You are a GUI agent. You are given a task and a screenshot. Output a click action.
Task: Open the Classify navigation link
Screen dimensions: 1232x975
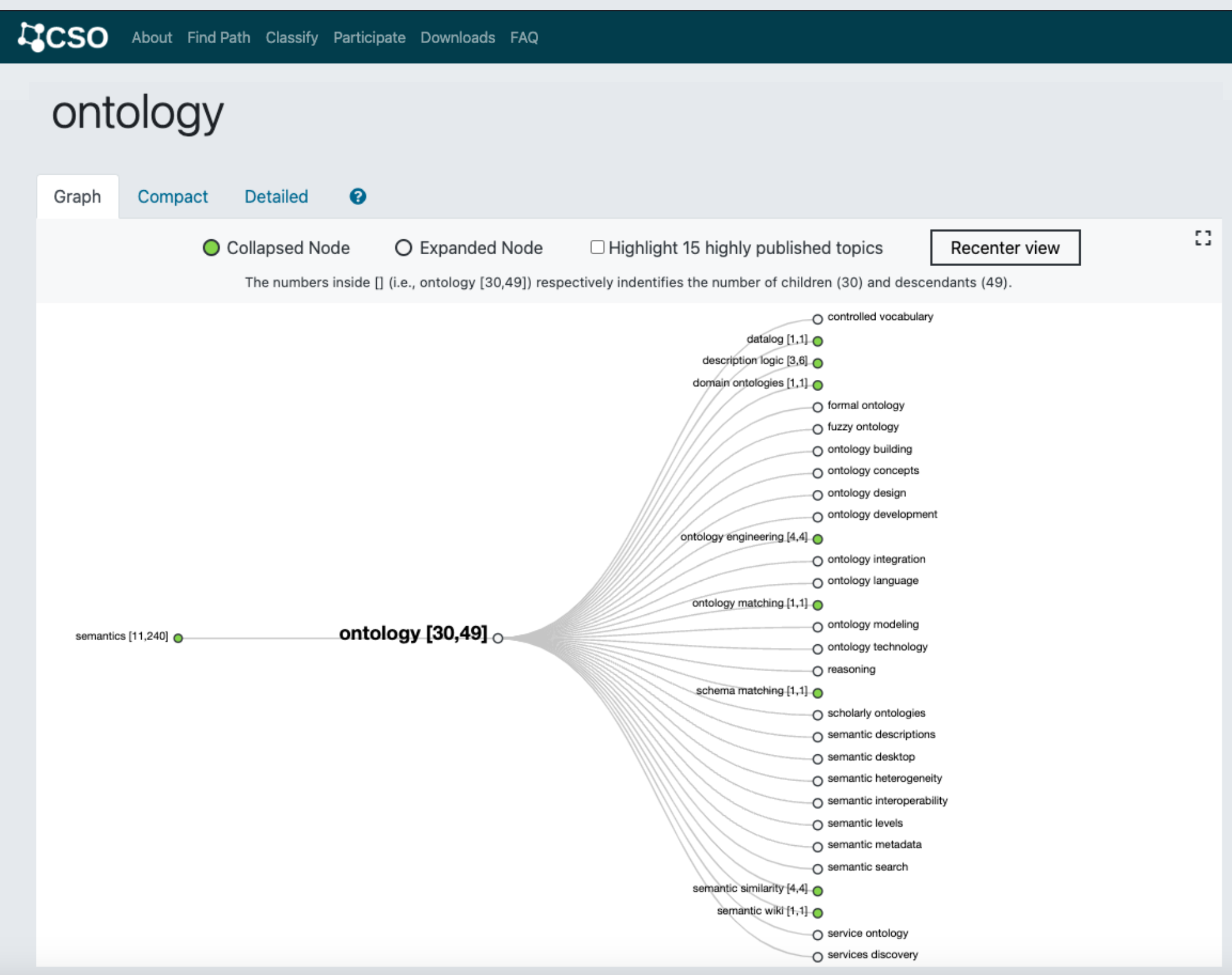tap(291, 38)
